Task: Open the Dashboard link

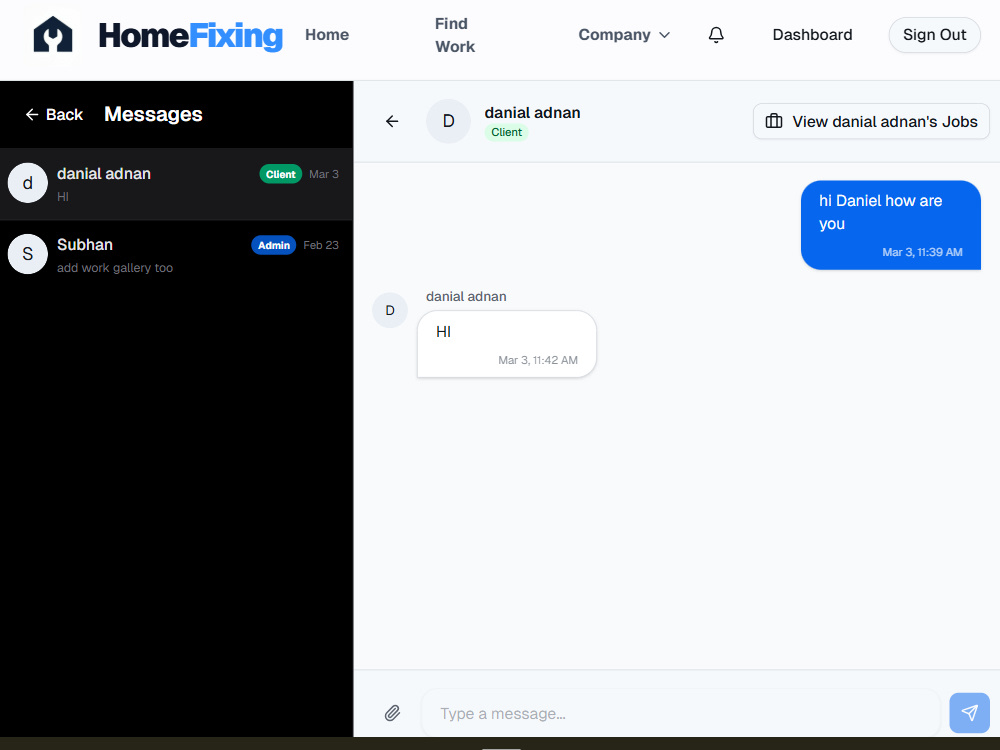Action: tap(812, 35)
